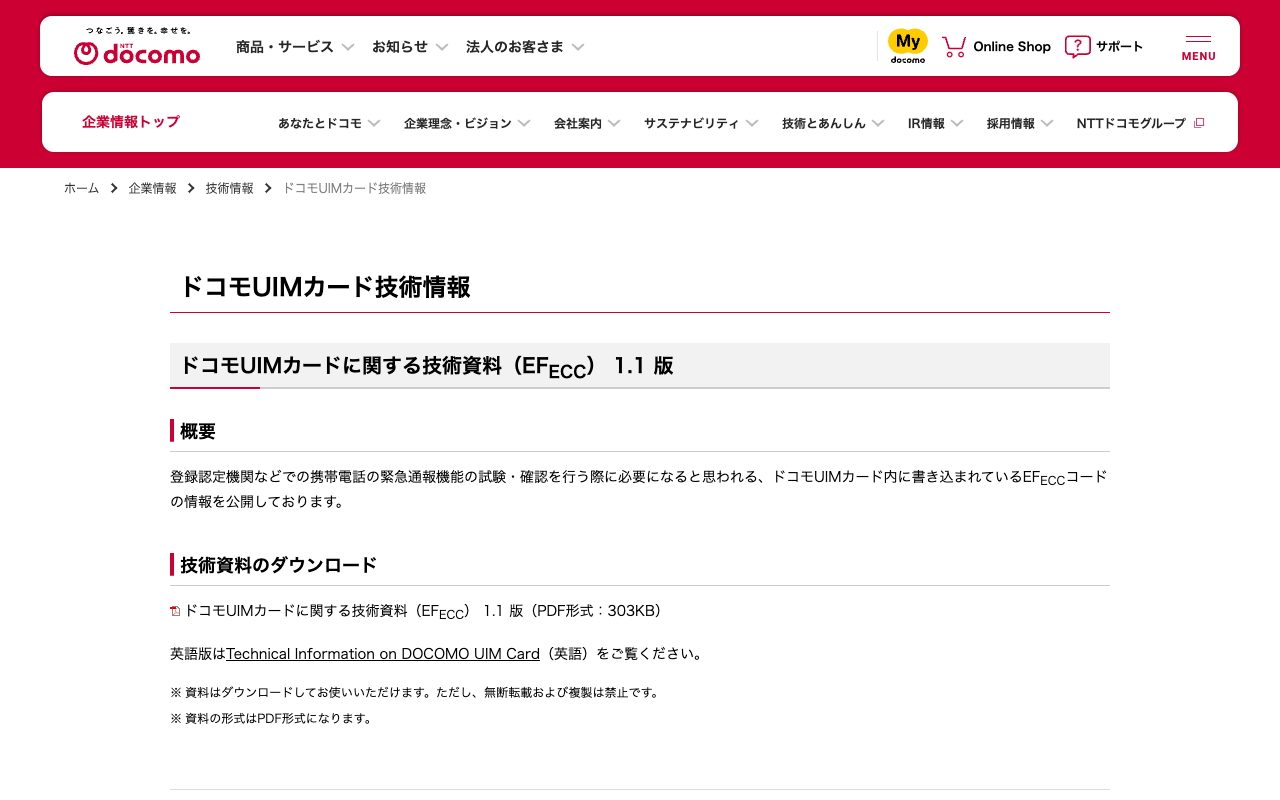Click 技術情報 in the breadcrumb
The height and width of the screenshot is (800, 1280).
click(x=230, y=188)
